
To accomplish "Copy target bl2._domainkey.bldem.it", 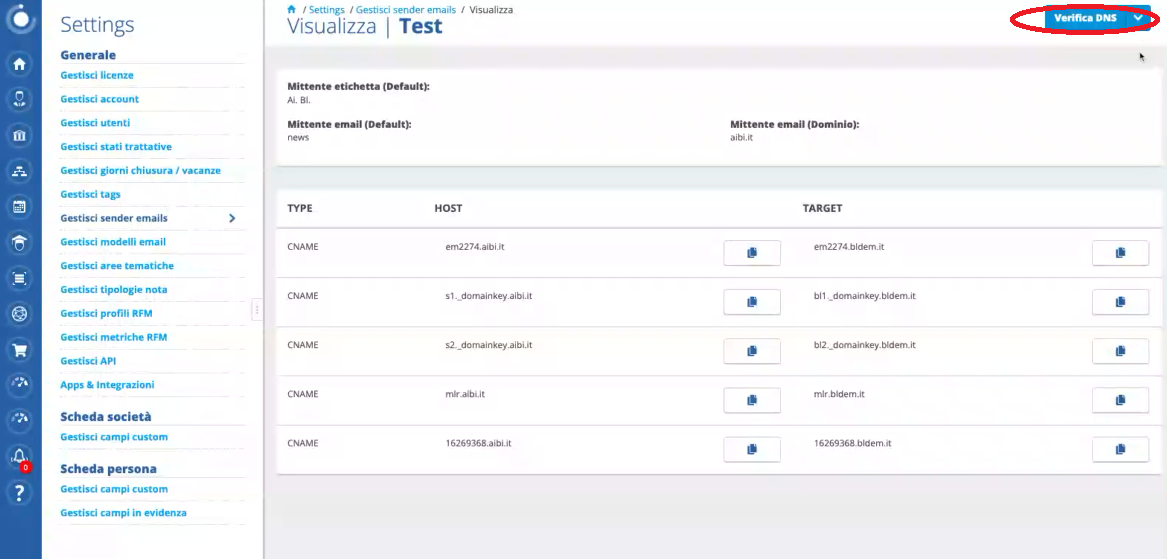I will pyautogui.click(x=1120, y=351).
